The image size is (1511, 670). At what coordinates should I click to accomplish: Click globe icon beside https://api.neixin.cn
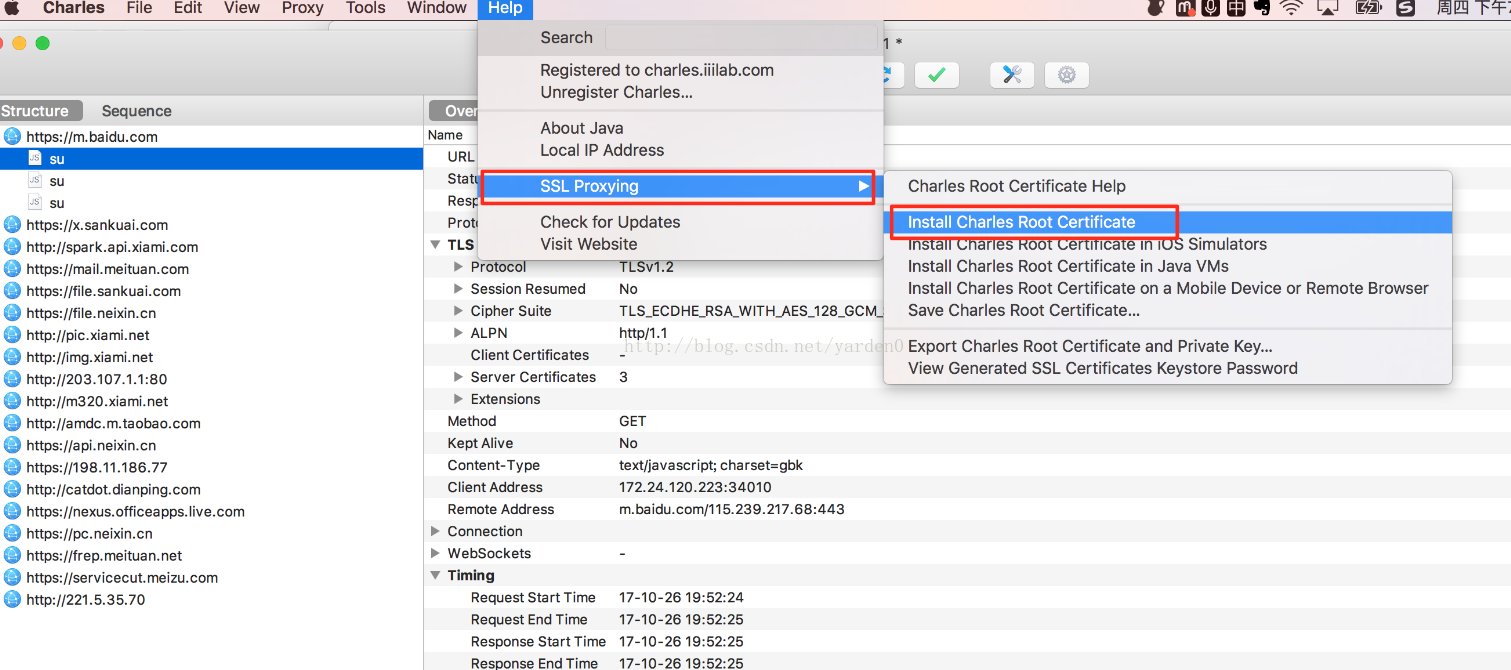pyautogui.click(x=12, y=444)
